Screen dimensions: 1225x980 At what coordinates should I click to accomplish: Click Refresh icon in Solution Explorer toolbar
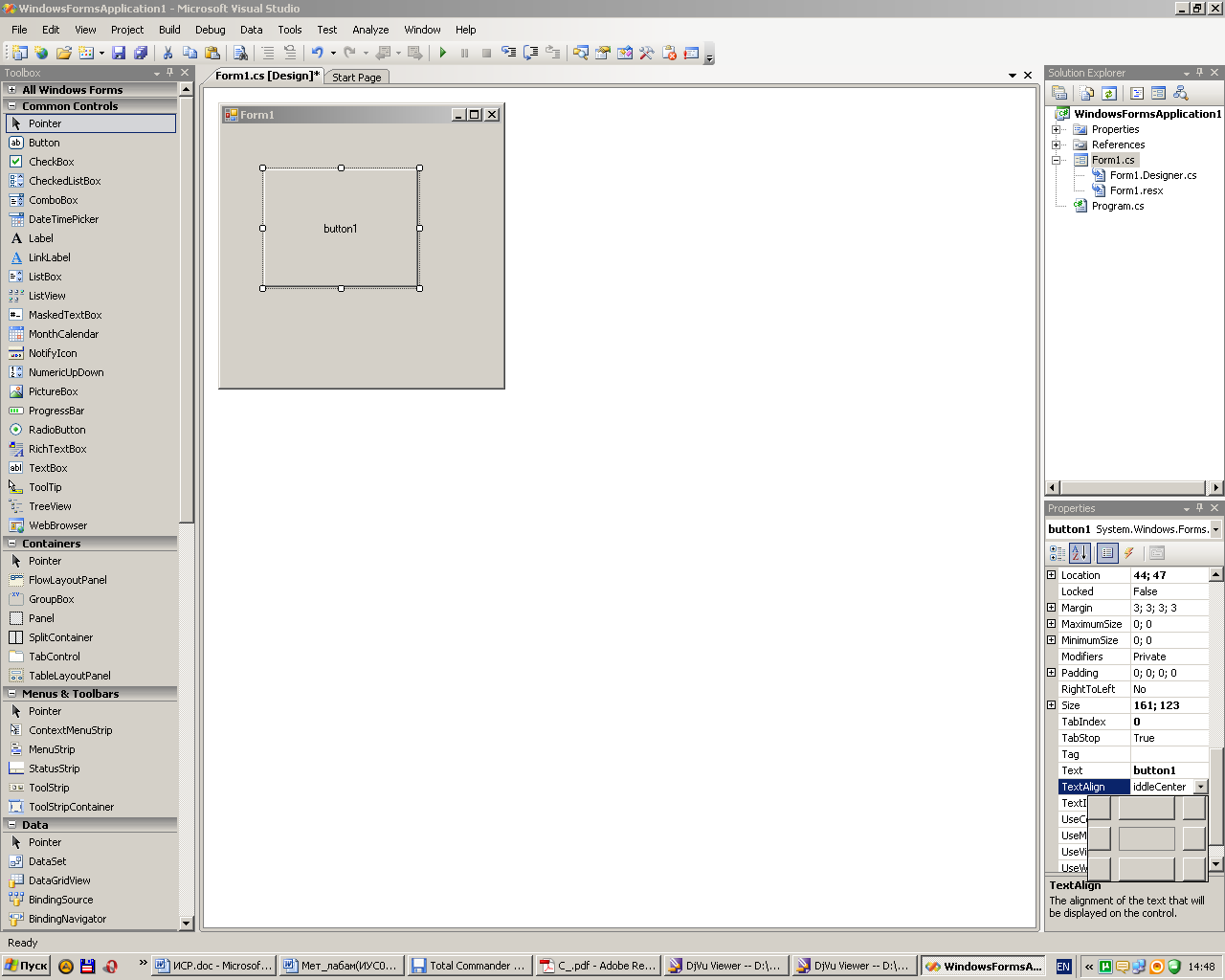pos(1109,93)
